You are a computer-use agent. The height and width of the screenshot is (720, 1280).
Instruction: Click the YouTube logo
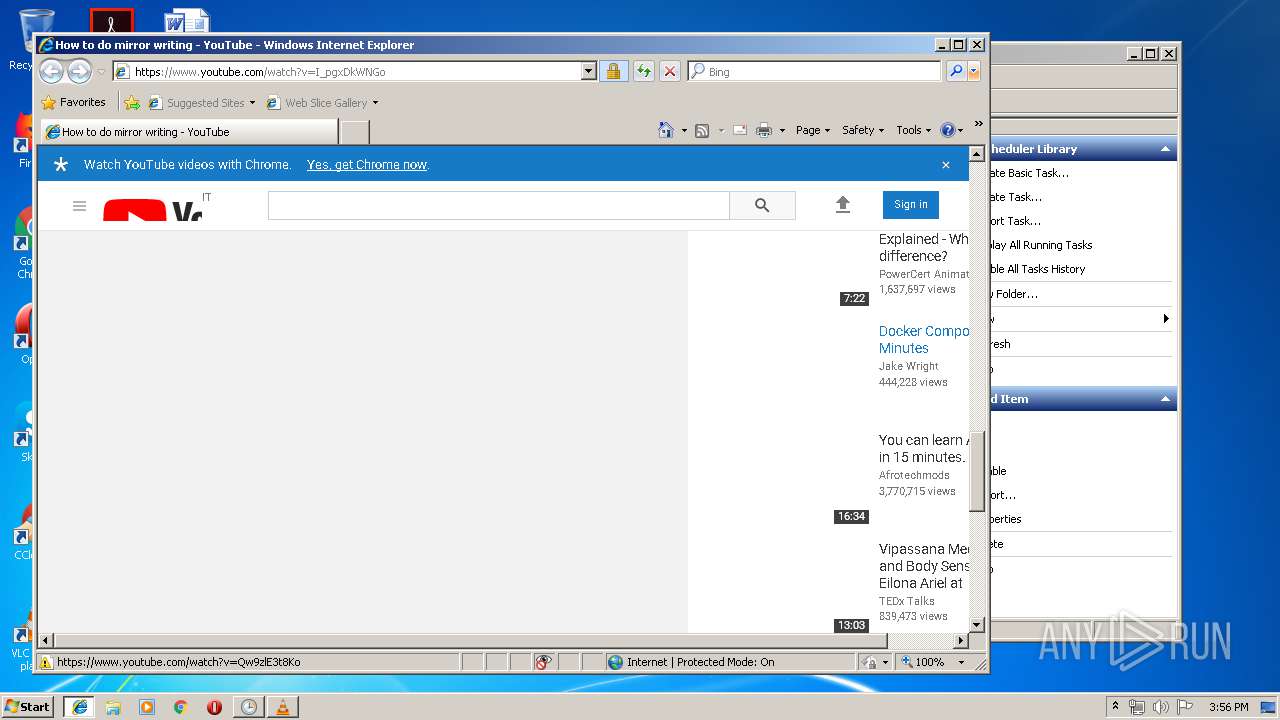[152, 211]
